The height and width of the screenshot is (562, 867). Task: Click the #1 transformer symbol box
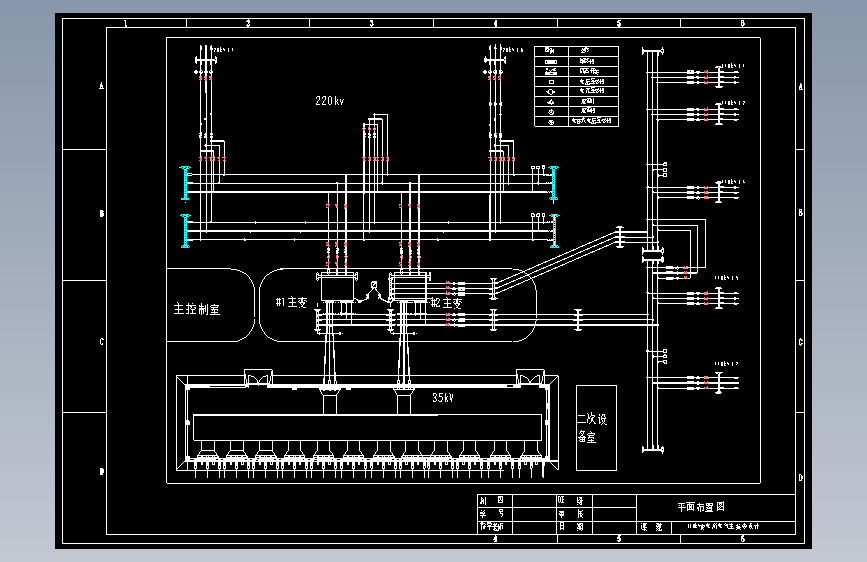pyautogui.click(x=337, y=289)
